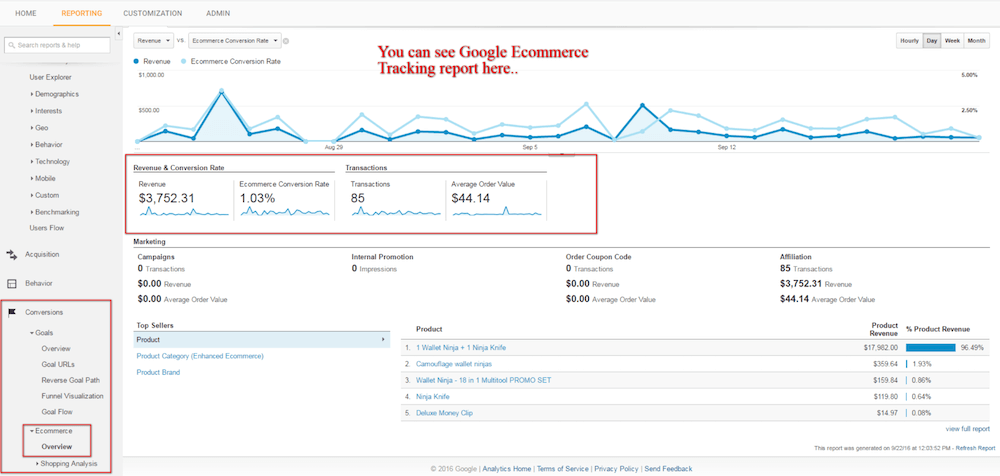The width and height of the screenshot is (1000, 476).
Task: Click the 96.49% product revenue bar
Action: coord(930,348)
